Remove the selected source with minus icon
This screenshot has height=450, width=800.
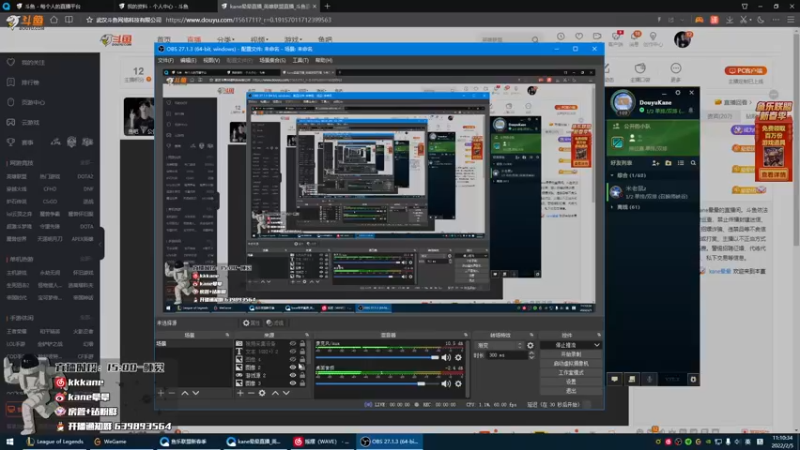(251, 393)
